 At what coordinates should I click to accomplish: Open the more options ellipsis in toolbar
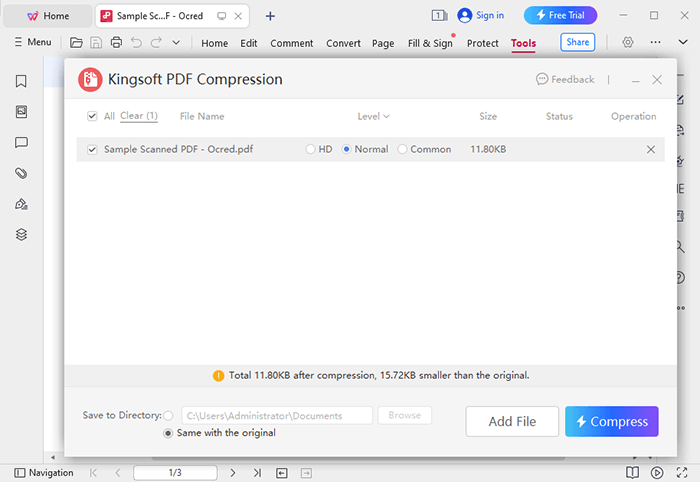point(655,42)
